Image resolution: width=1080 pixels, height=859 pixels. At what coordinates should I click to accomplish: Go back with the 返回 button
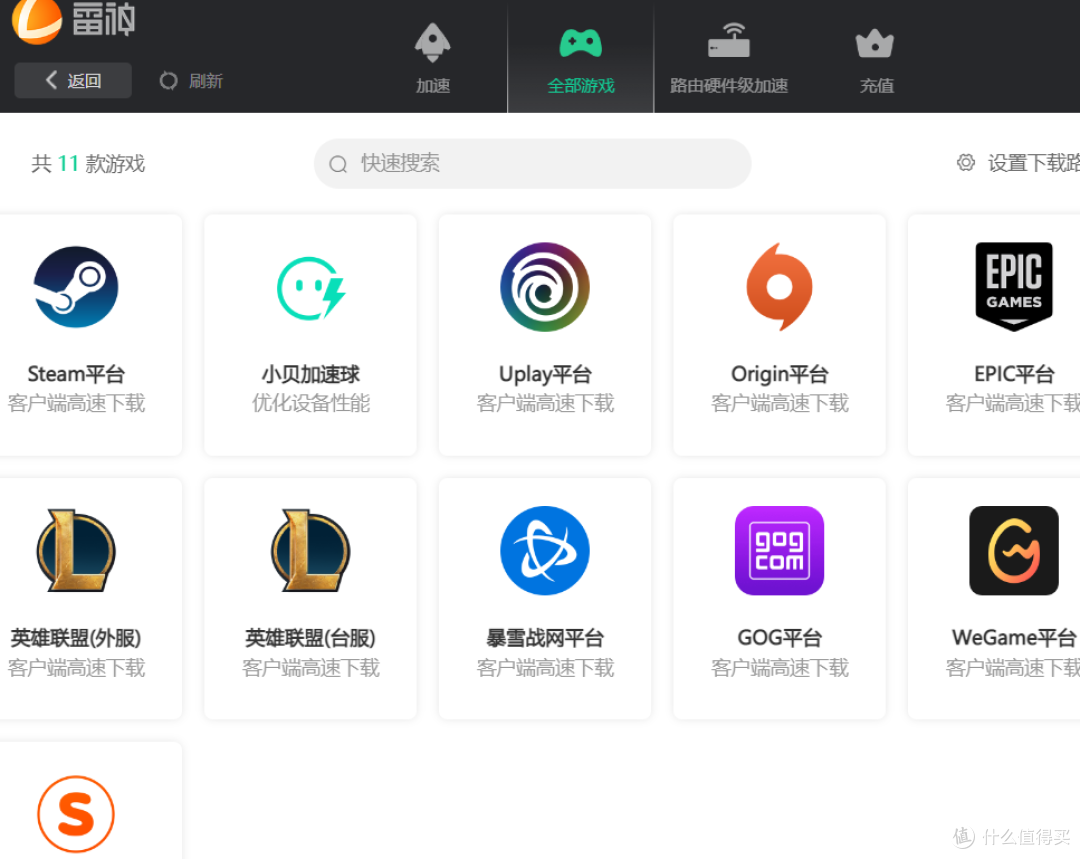pyautogui.click(x=73, y=81)
